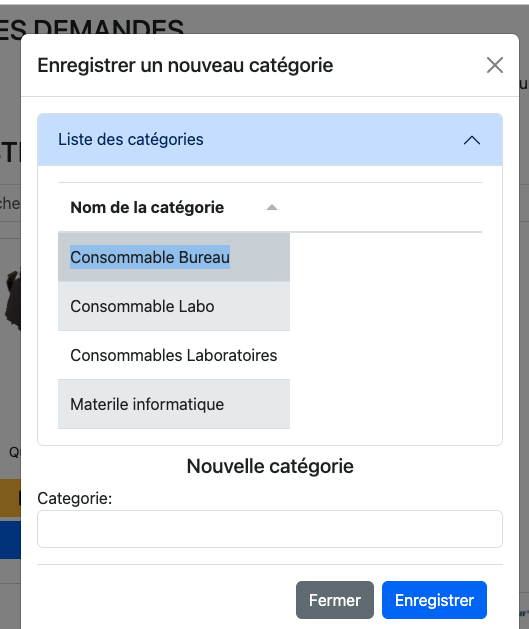
Task: Click the highlighted Consommable Bureau text
Action: point(150,257)
